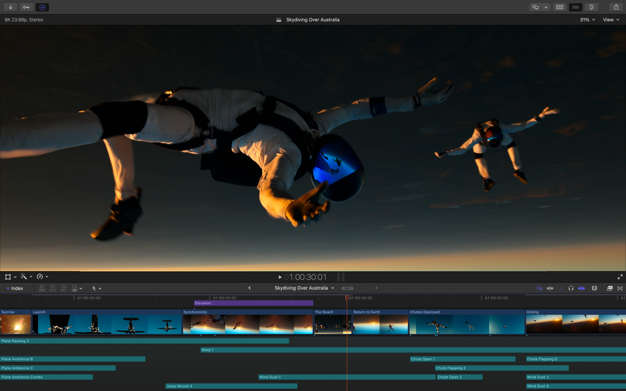This screenshot has width=626, height=391.
Task: Open the Retime speedometer menu
Action: click(42, 276)
